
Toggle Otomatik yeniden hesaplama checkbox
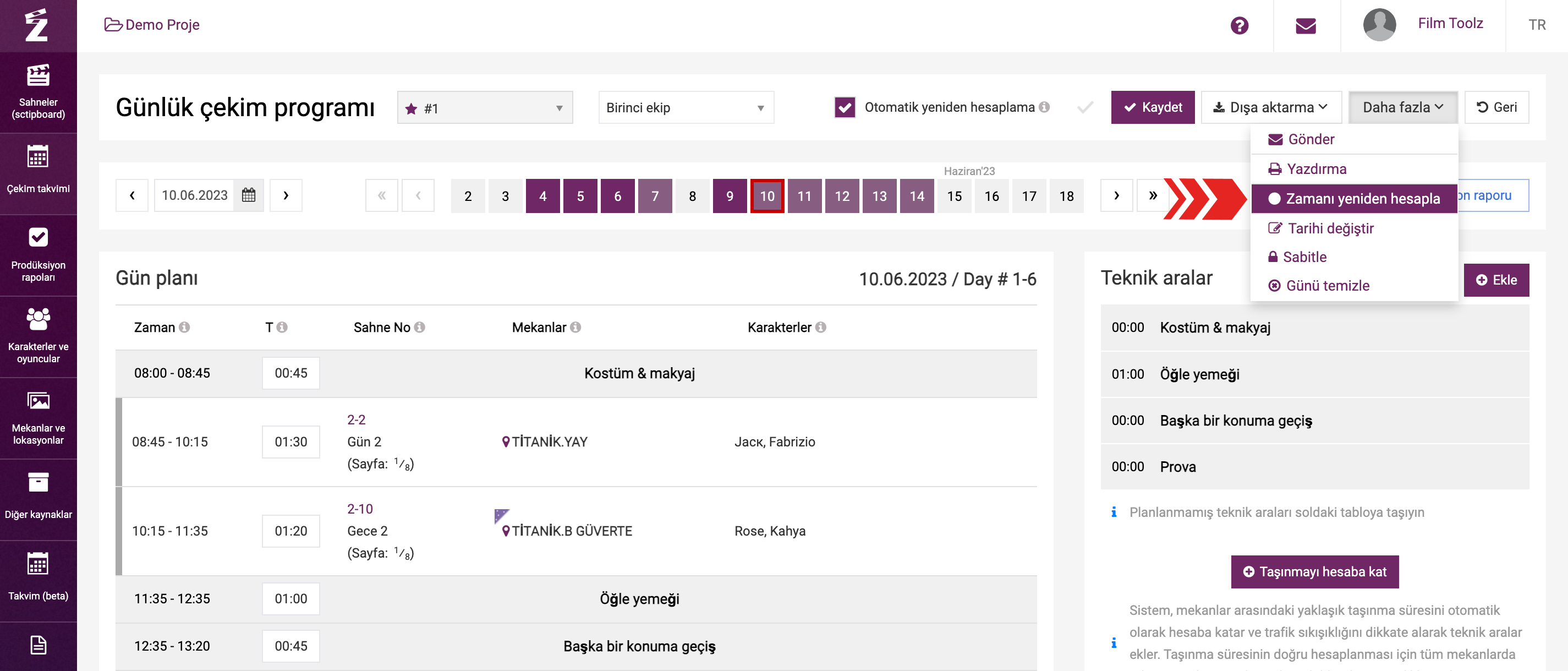(x=845, y=107)
